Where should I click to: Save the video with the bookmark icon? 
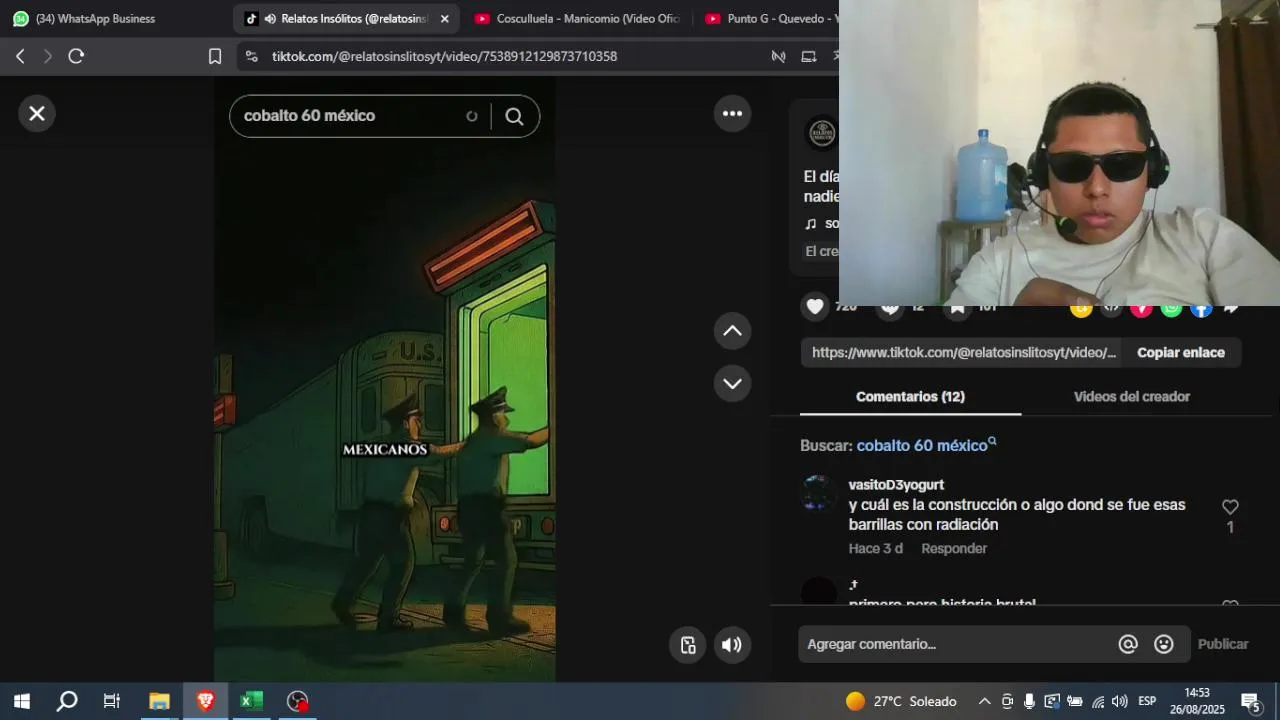point(957,307)
